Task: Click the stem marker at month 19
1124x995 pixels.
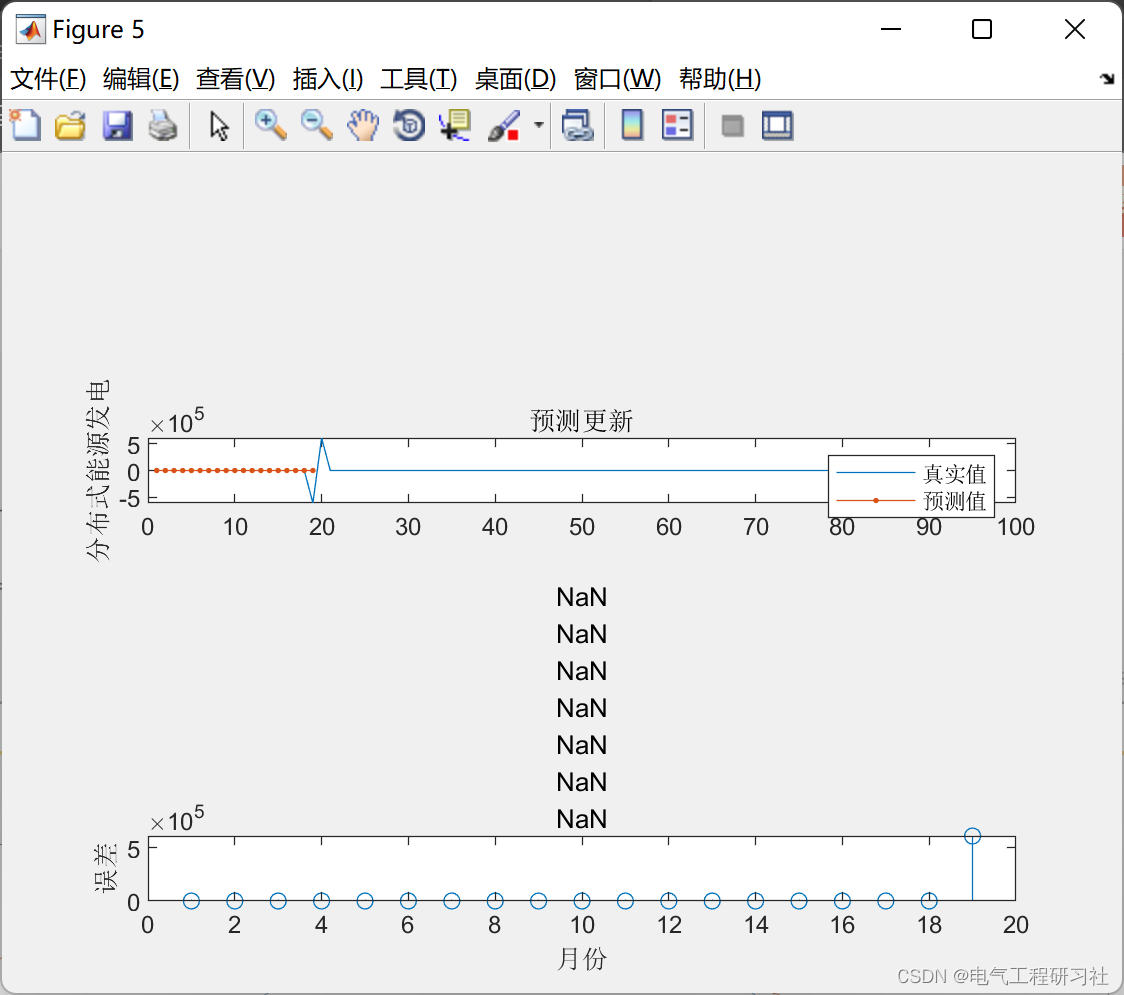Action: (972, 836)
